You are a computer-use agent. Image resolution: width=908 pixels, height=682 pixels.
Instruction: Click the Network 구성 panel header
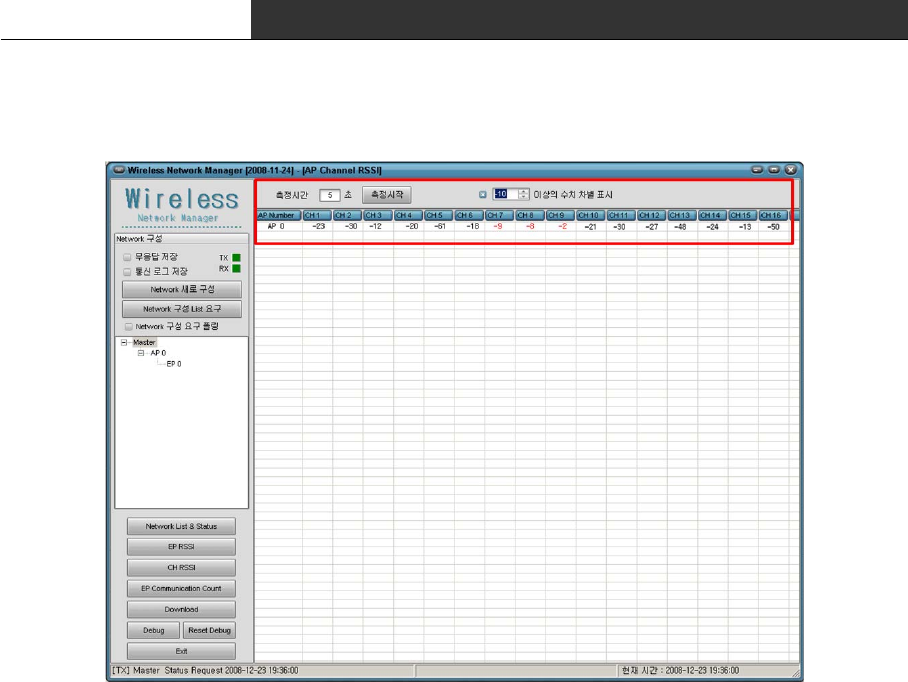point(181,239)
